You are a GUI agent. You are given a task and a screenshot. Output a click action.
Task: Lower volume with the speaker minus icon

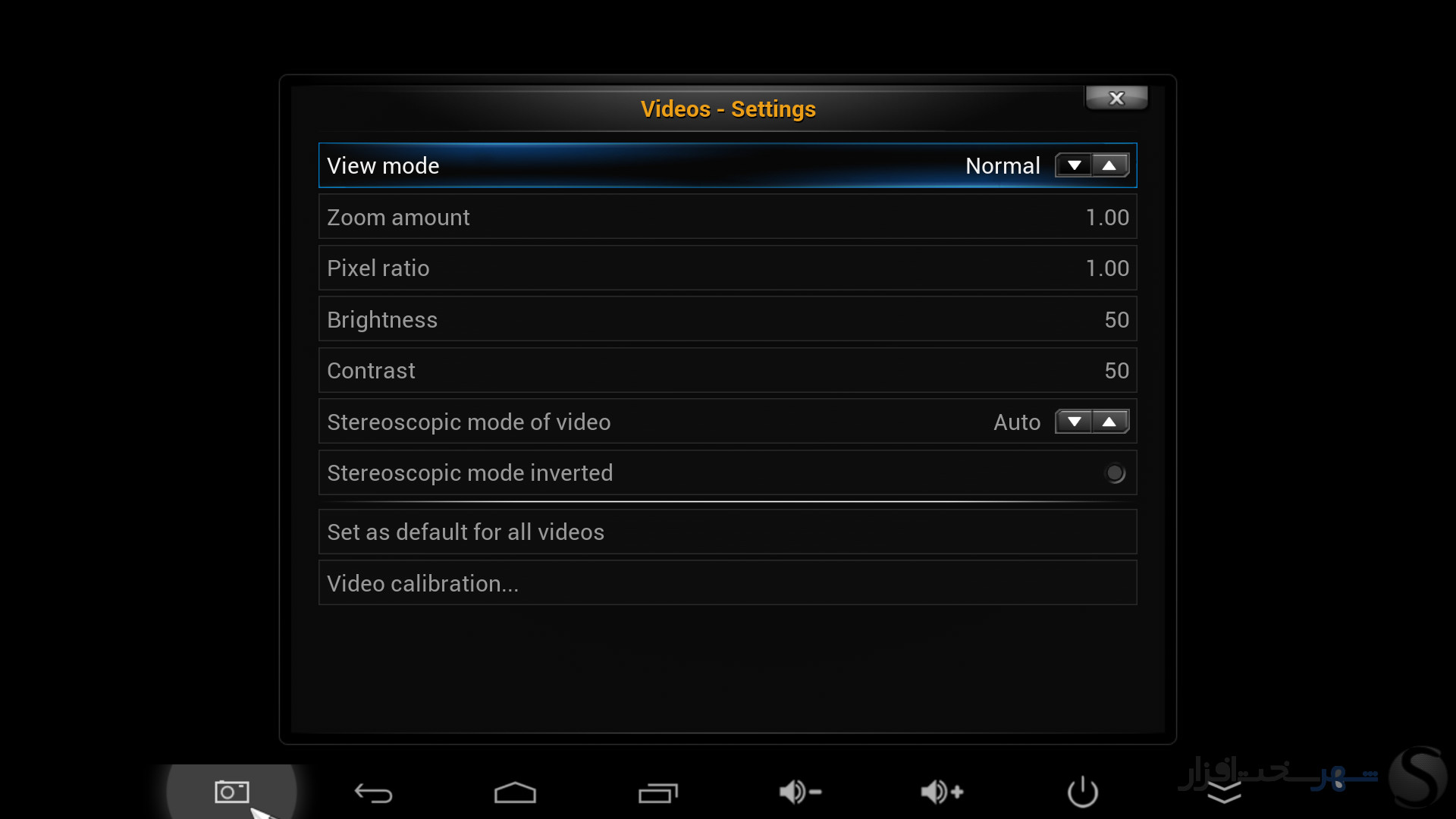(x=800, y=792)
